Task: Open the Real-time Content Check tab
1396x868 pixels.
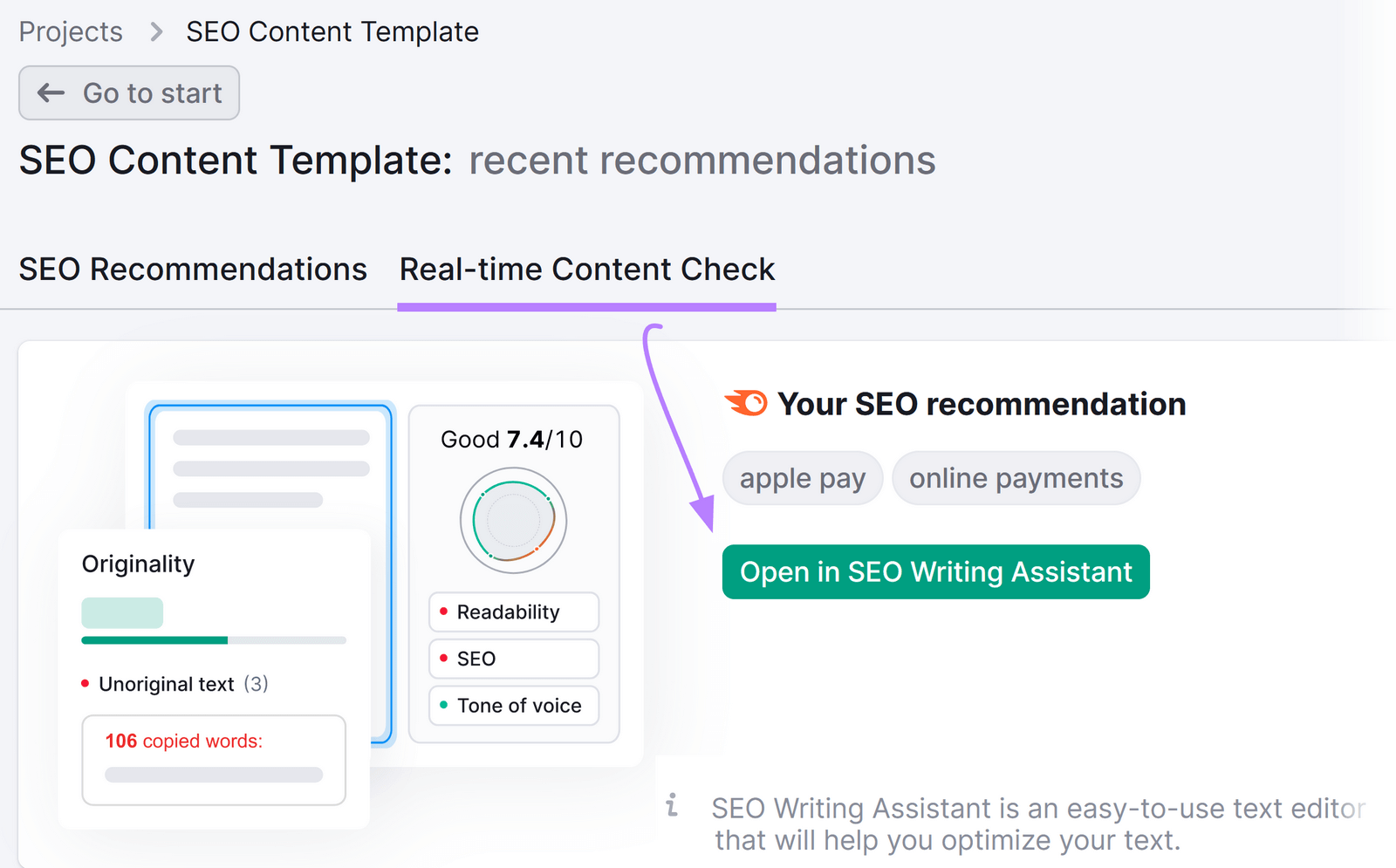Action: point(586,269)
